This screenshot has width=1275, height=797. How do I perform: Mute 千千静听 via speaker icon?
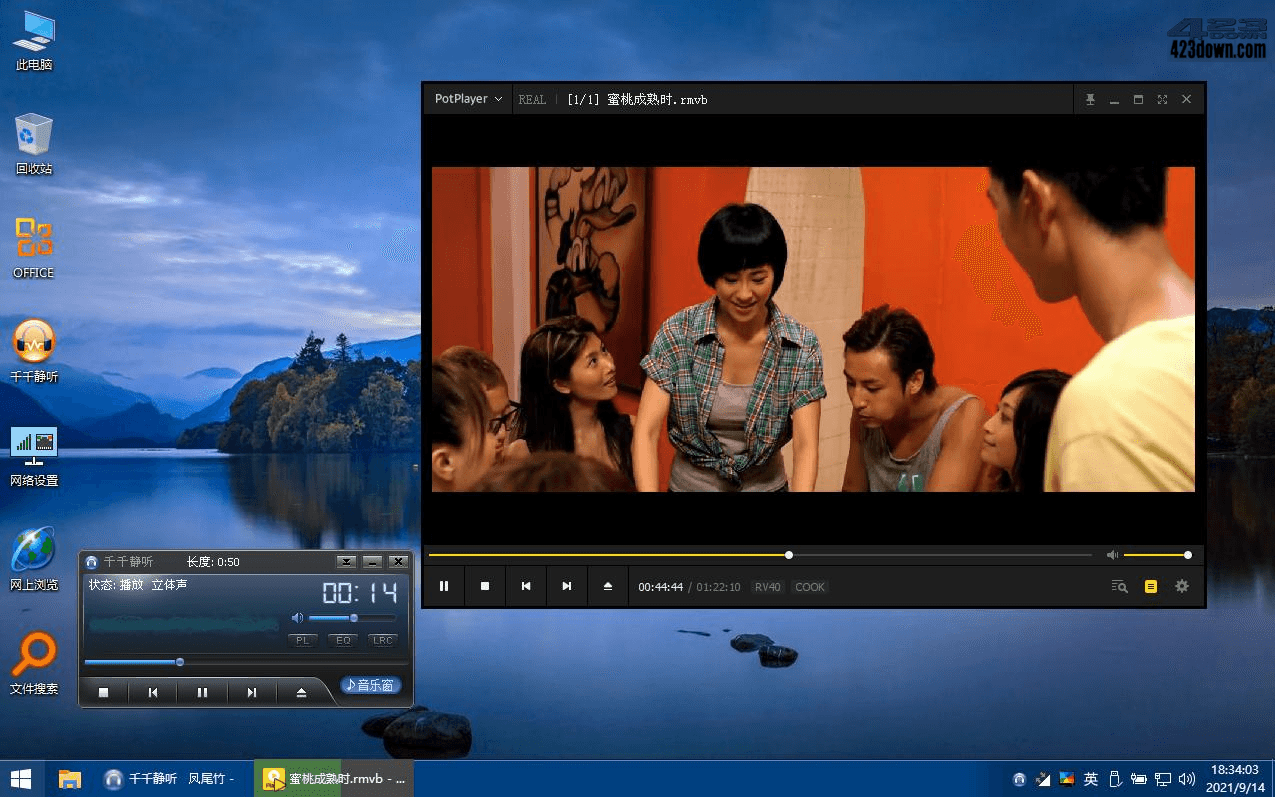click(x=297, y=618)
